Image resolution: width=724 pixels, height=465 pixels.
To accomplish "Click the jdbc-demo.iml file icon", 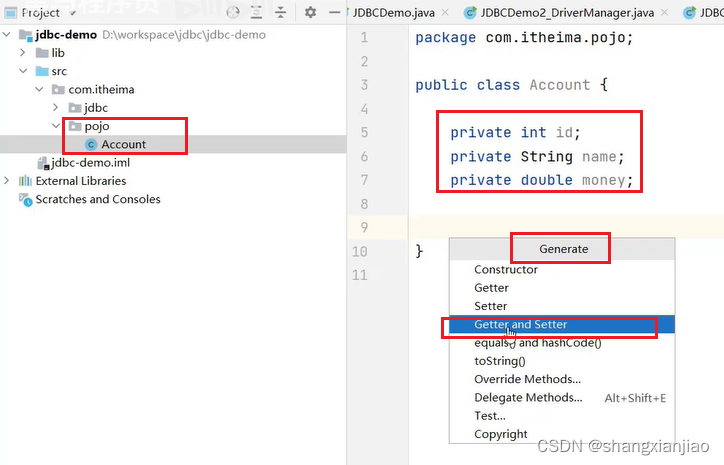I will [43, 163].
